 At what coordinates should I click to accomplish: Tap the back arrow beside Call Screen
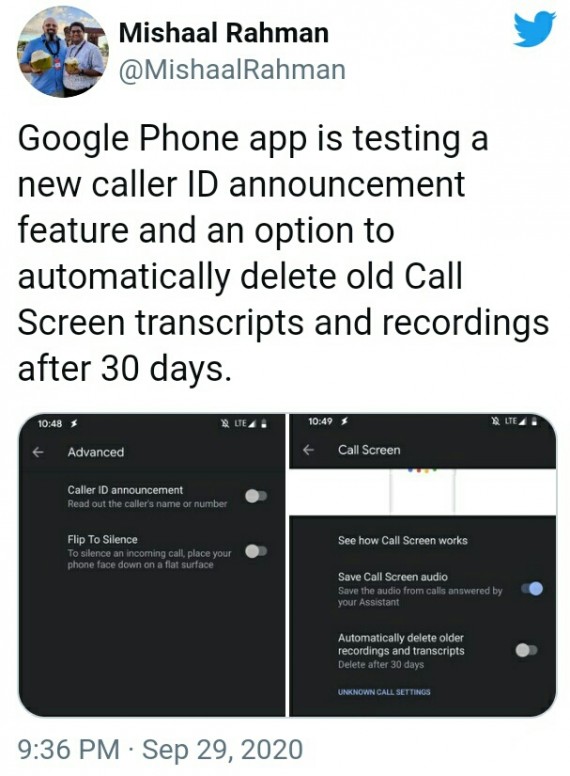pos(308,450)
